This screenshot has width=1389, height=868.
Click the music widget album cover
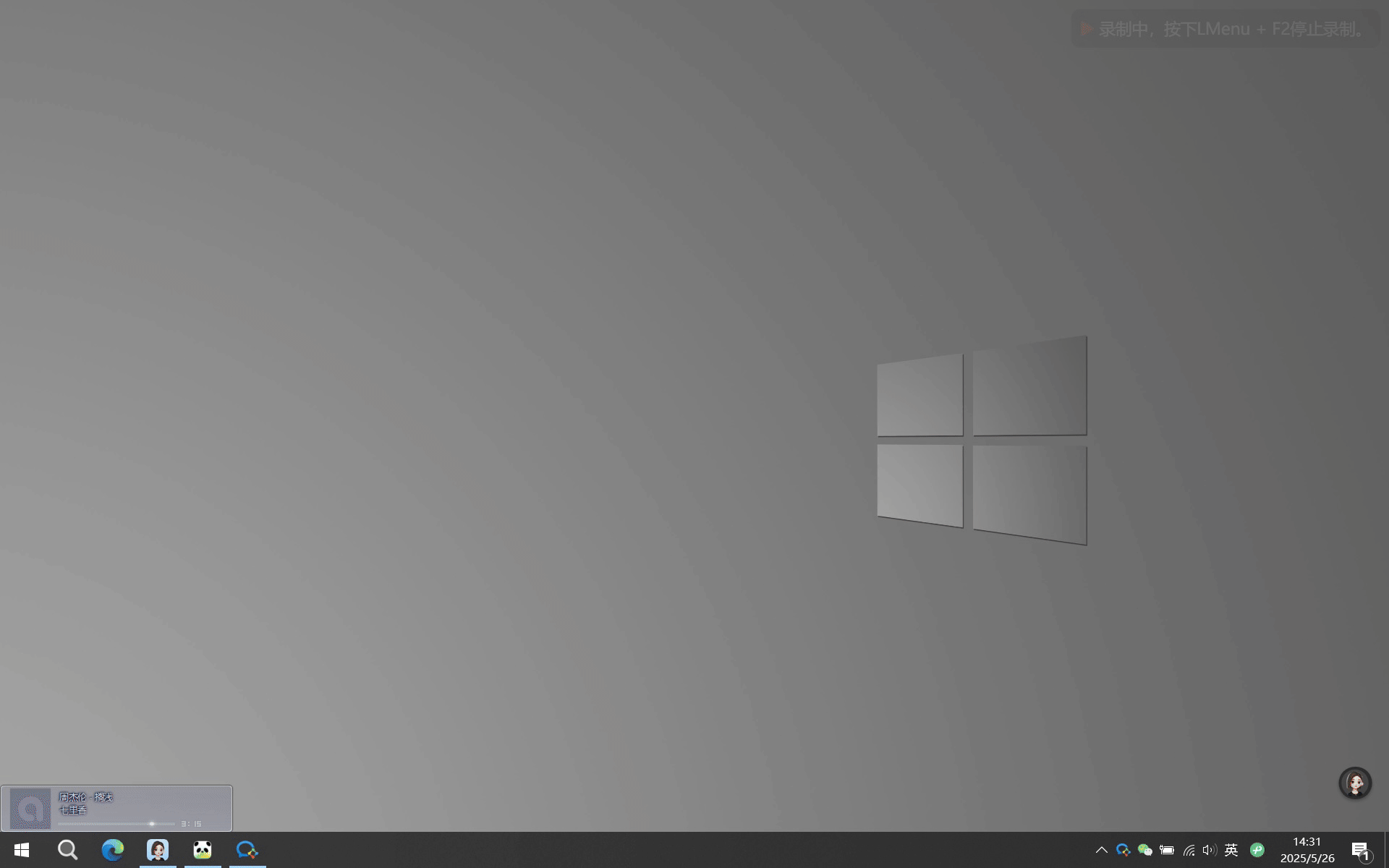(x=30, y=808)
